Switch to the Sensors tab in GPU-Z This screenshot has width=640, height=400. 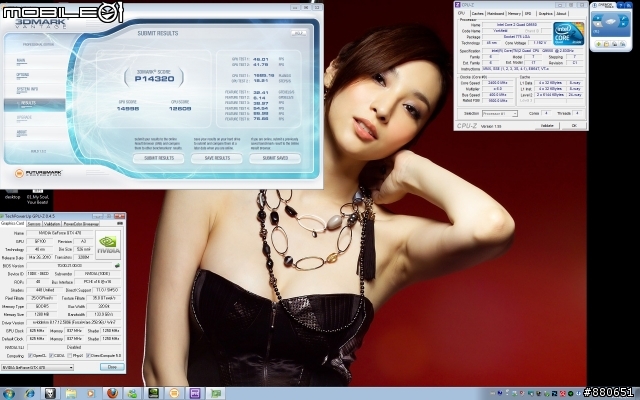point(34,224)
